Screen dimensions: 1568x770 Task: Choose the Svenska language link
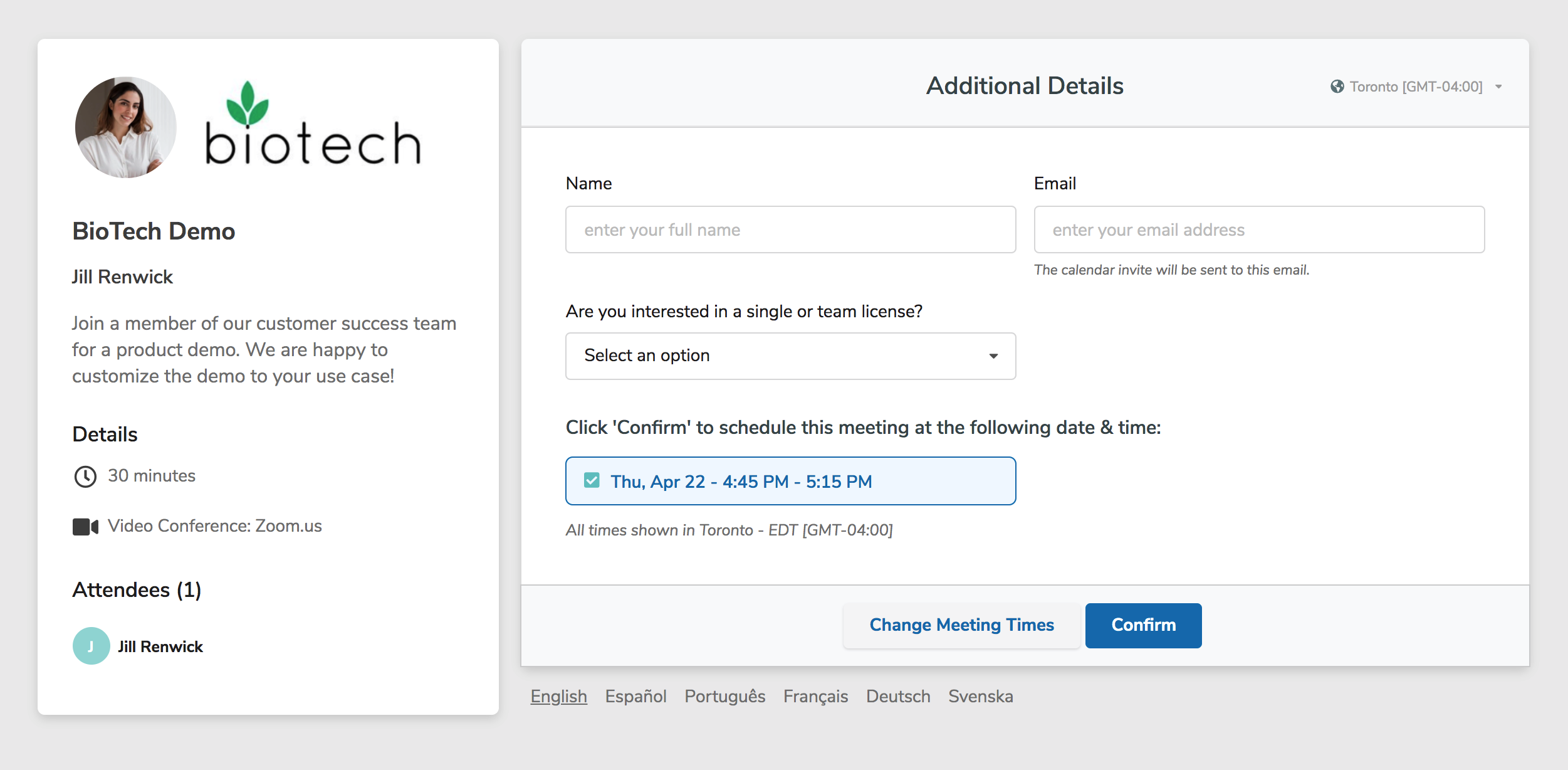tap(980, 696)
